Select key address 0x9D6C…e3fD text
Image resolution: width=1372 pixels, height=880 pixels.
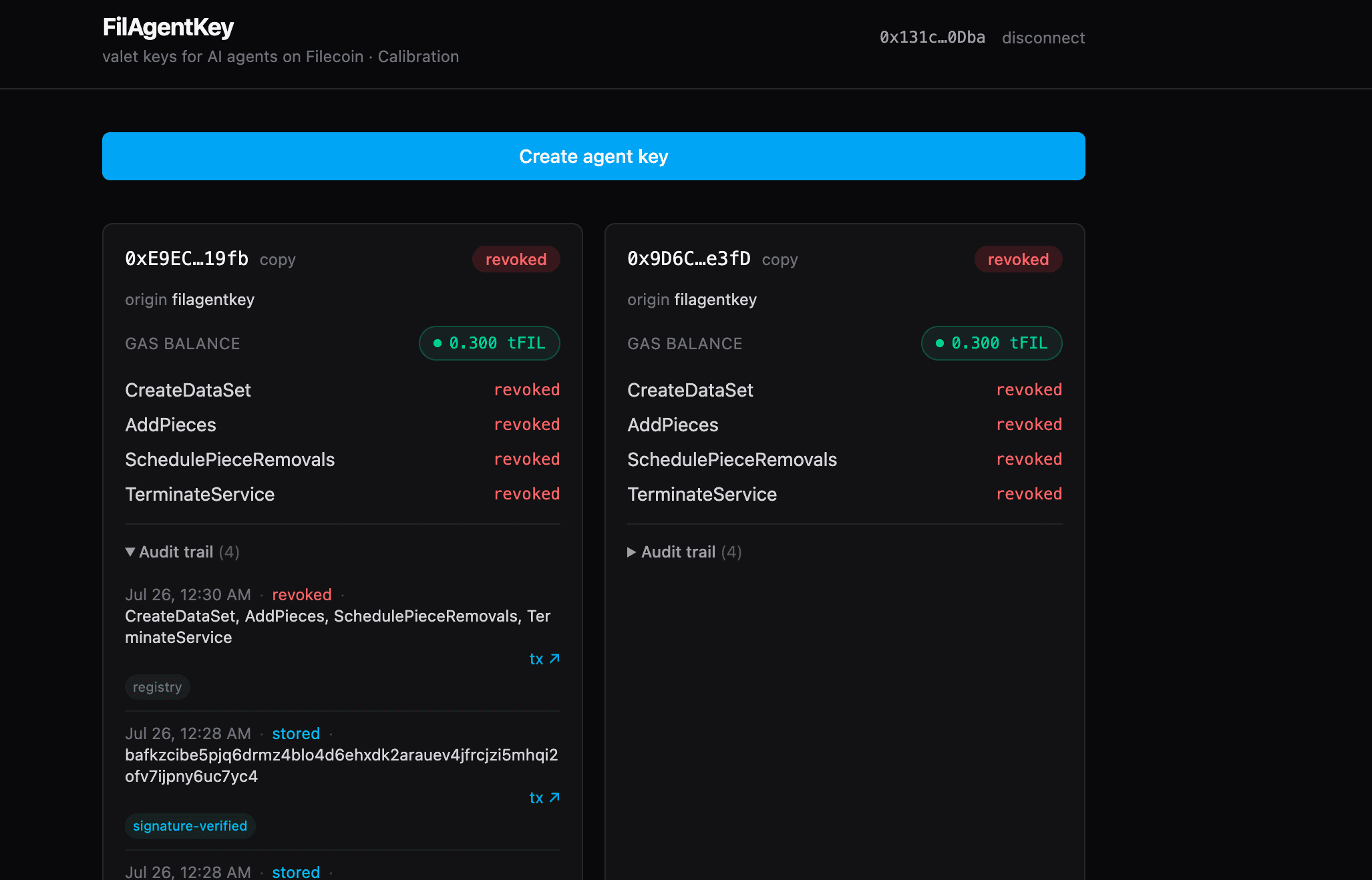[689, 259]
